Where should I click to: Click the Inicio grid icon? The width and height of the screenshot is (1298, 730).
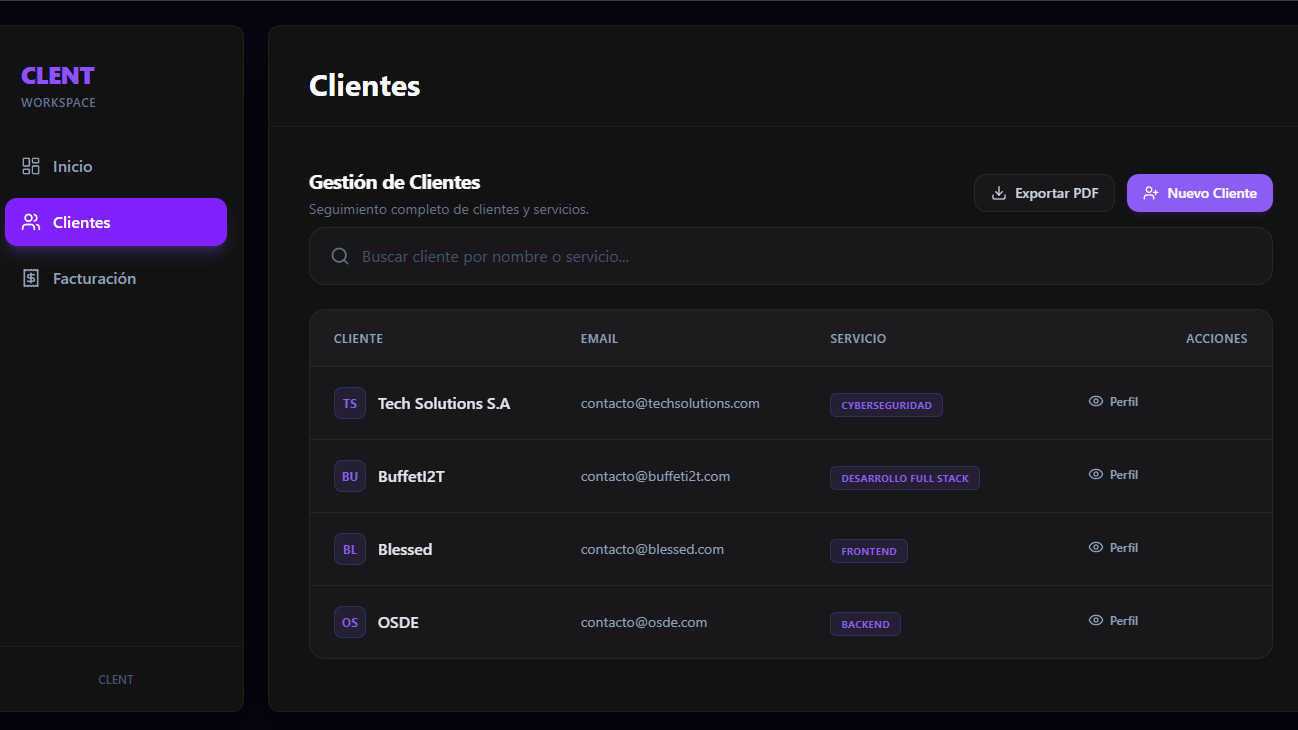(x=31, y=167)
